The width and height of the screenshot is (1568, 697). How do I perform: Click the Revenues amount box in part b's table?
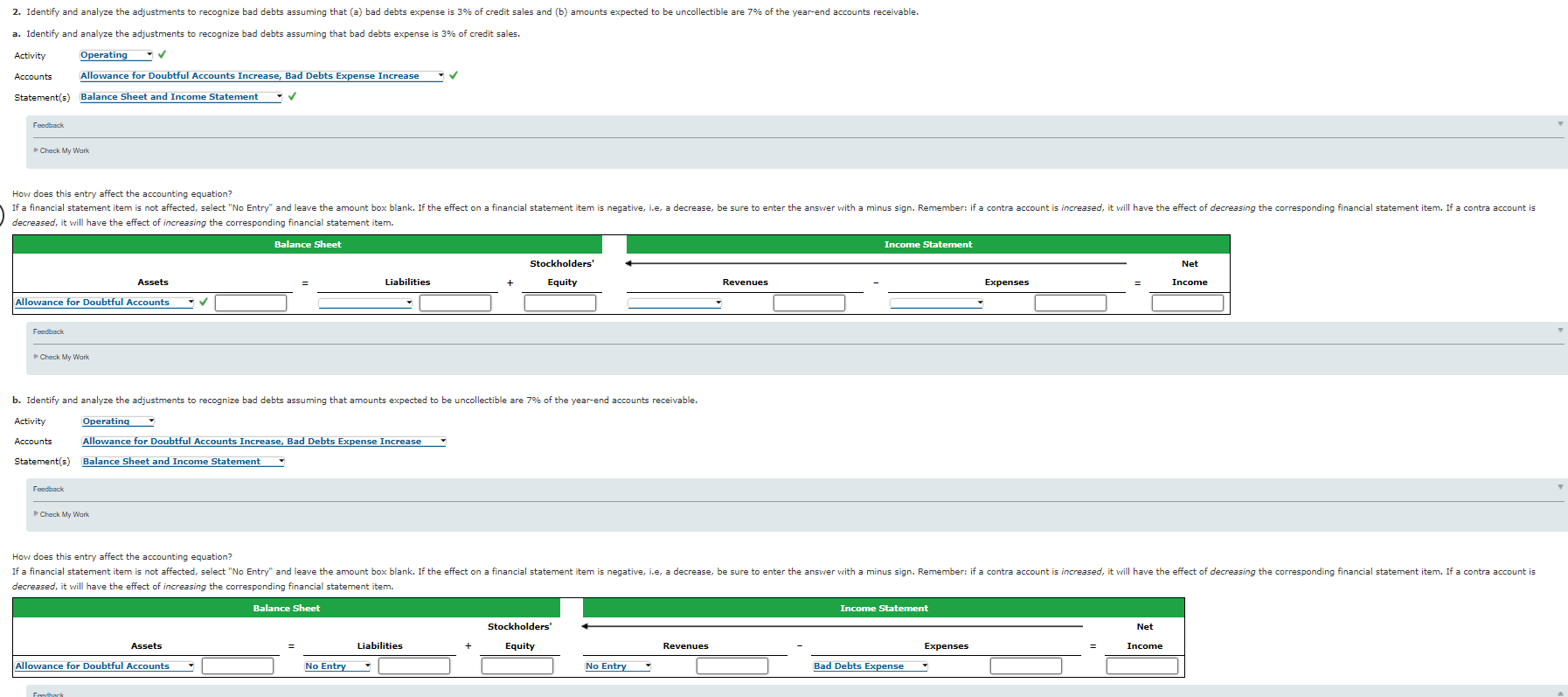coord(732,666)
